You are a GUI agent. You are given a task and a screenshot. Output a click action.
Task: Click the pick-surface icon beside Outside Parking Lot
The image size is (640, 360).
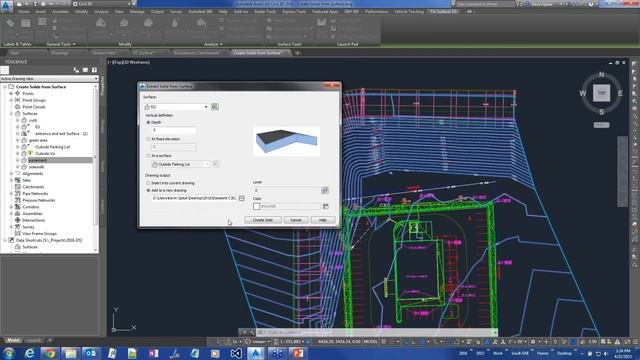point(216,164)
